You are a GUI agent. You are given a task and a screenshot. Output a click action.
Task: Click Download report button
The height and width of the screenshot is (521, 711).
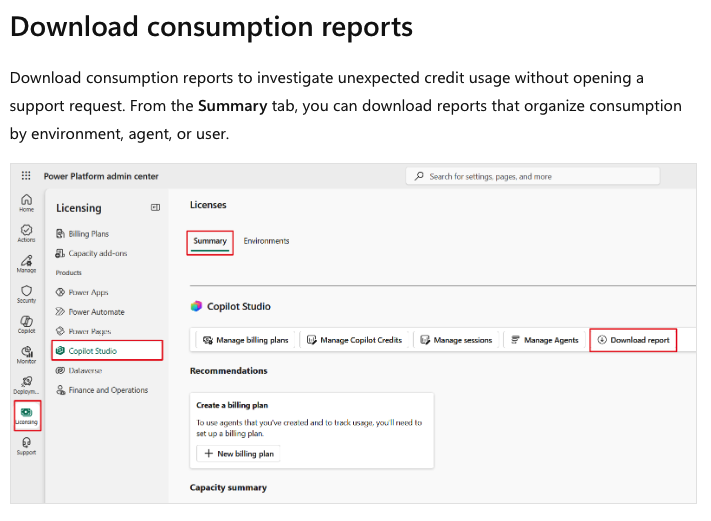coord(633,340)
